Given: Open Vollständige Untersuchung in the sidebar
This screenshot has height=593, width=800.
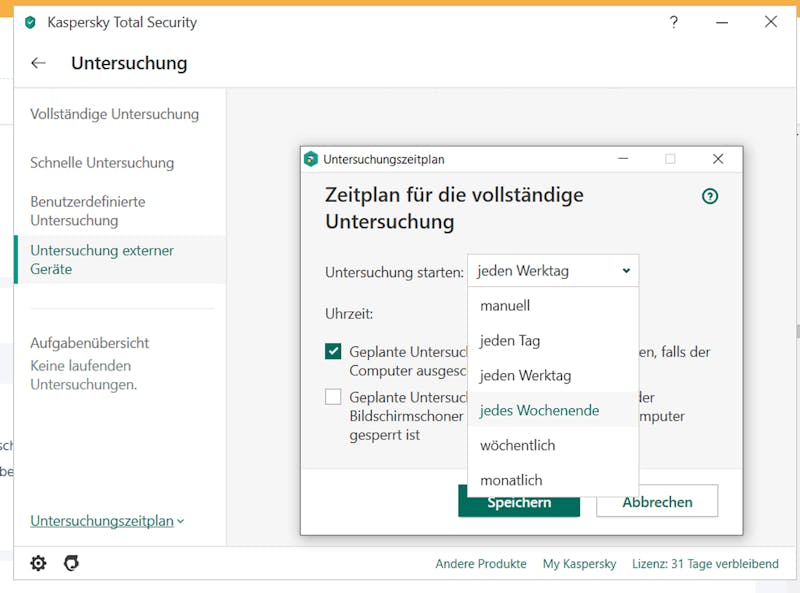Looking at the screenshot, I should (x=114, y=114).
